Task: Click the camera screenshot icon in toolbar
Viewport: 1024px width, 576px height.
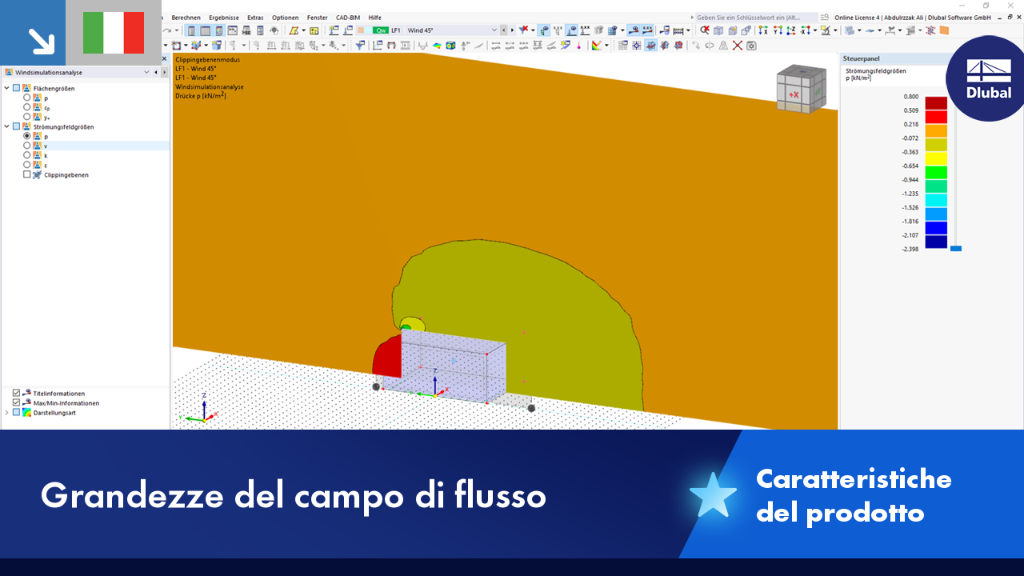Action: [x=752, y=46]
